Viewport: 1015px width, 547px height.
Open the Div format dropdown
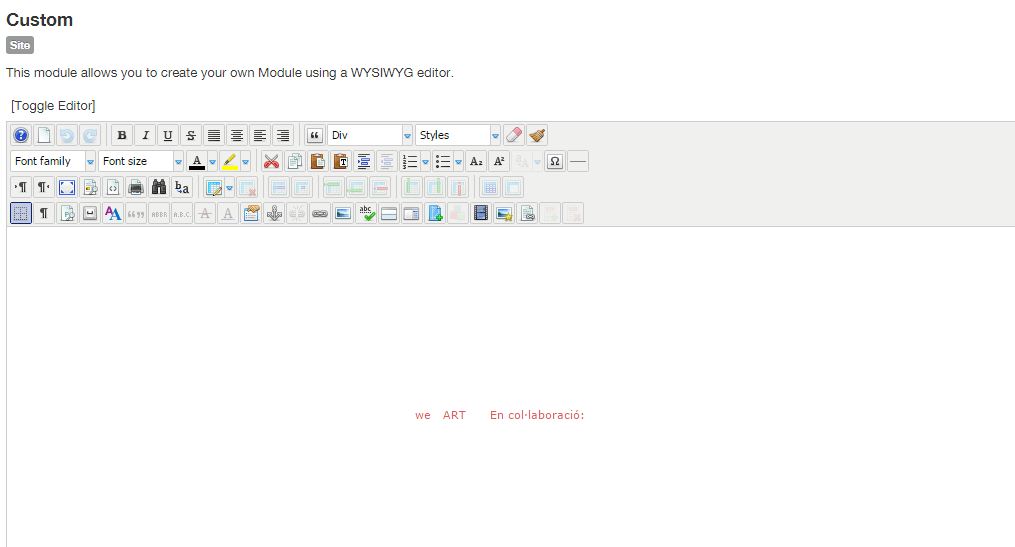[370, 135]
